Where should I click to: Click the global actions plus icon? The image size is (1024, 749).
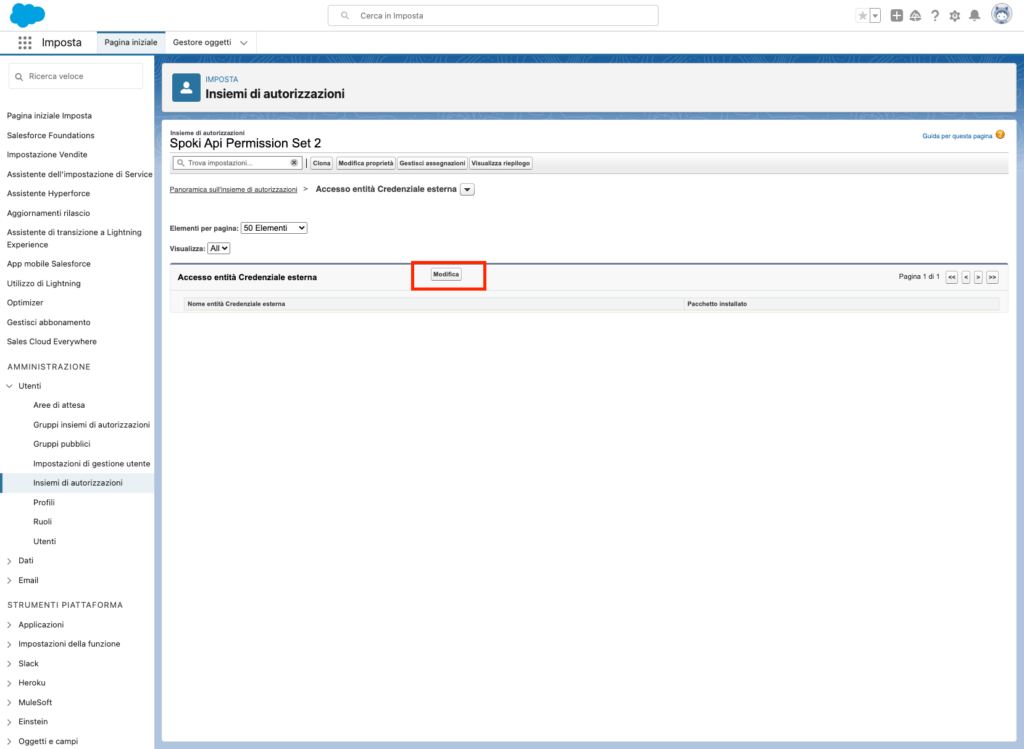click(896, 15)
